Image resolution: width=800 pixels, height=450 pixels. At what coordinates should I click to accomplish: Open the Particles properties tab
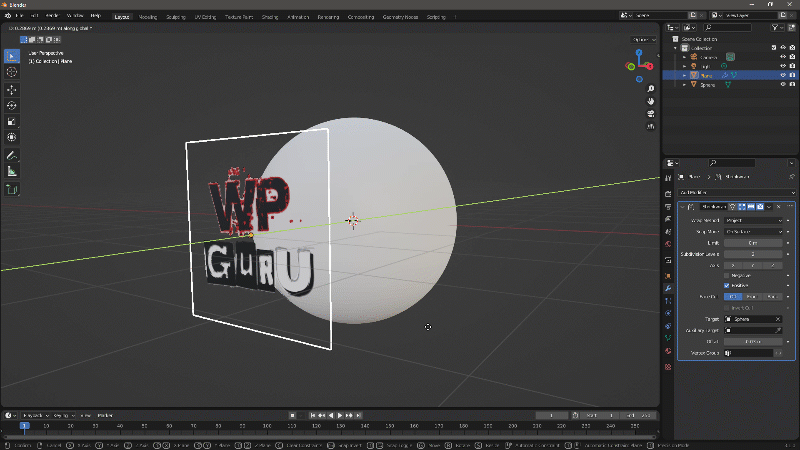[x=668, y=301]
